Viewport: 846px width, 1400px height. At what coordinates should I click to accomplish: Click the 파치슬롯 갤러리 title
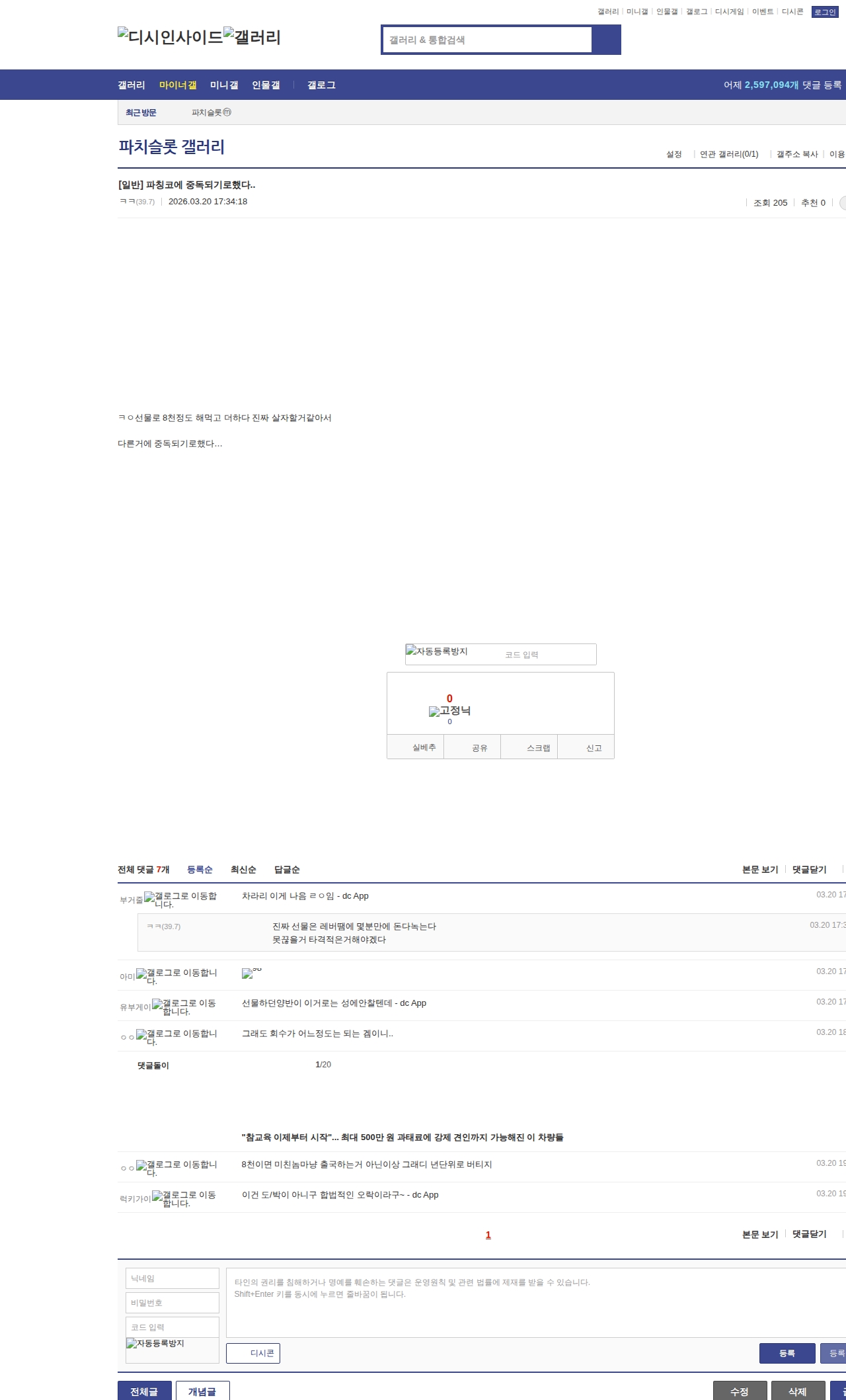coord(172,147)
